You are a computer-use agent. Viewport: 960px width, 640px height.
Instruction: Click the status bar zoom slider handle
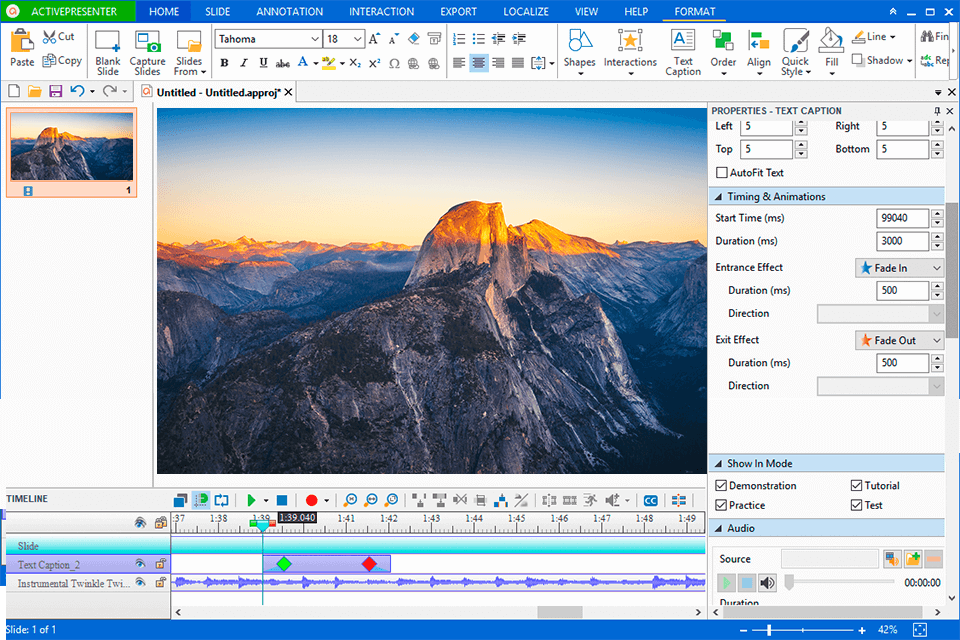(x=769, y=630)
